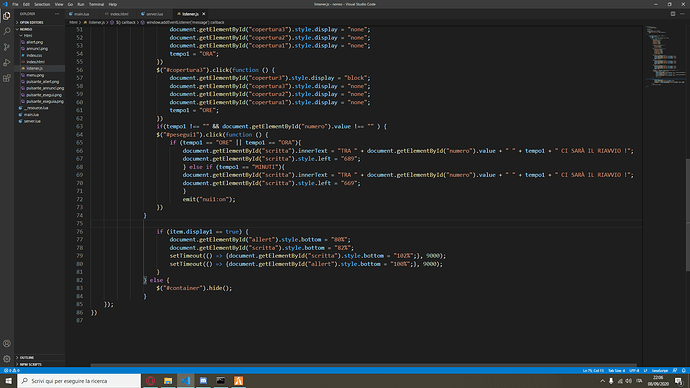Open the Run menu

pos(81,4)
